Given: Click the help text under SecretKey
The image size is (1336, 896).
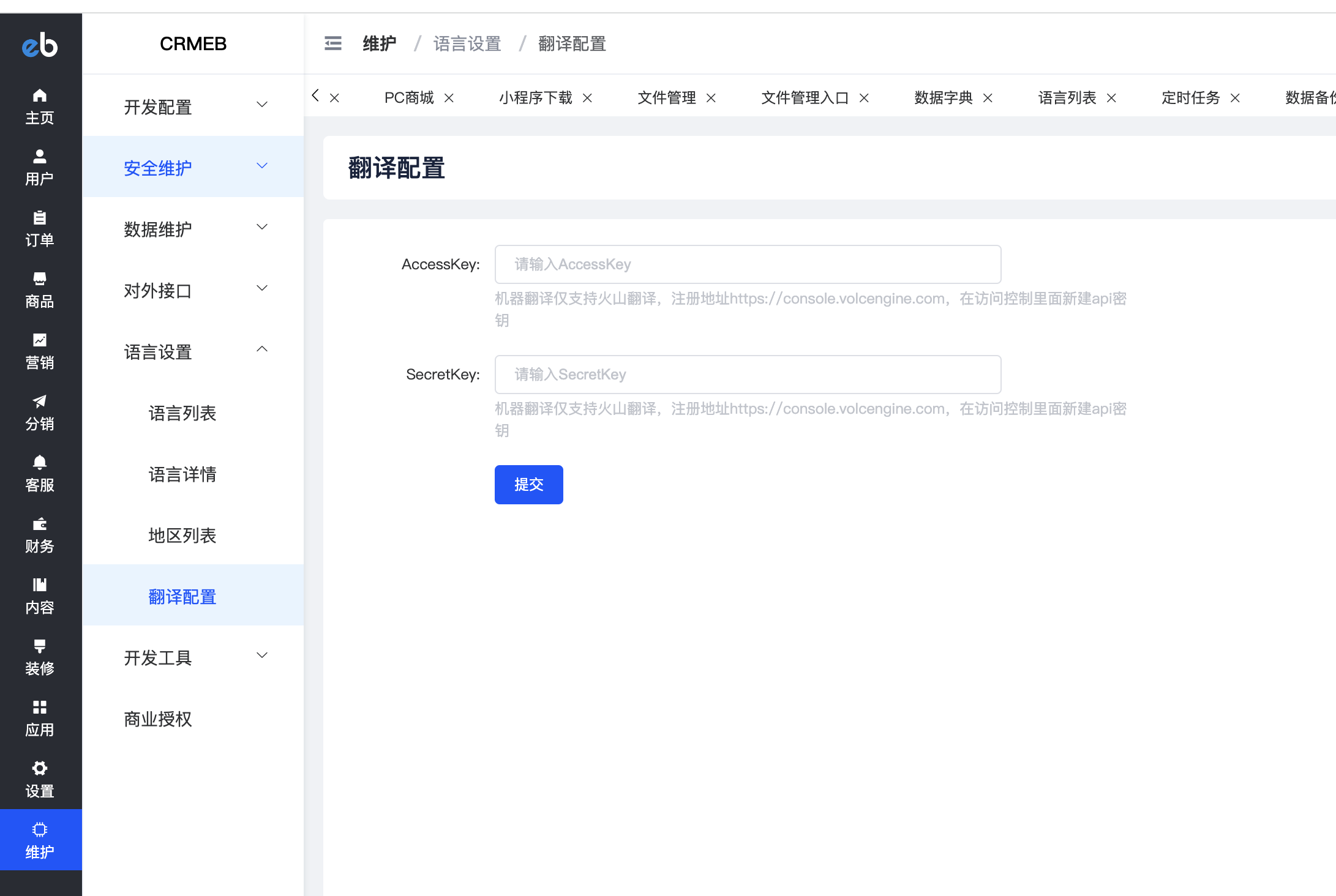Looking at the screenshot, I should pos(811,419).
